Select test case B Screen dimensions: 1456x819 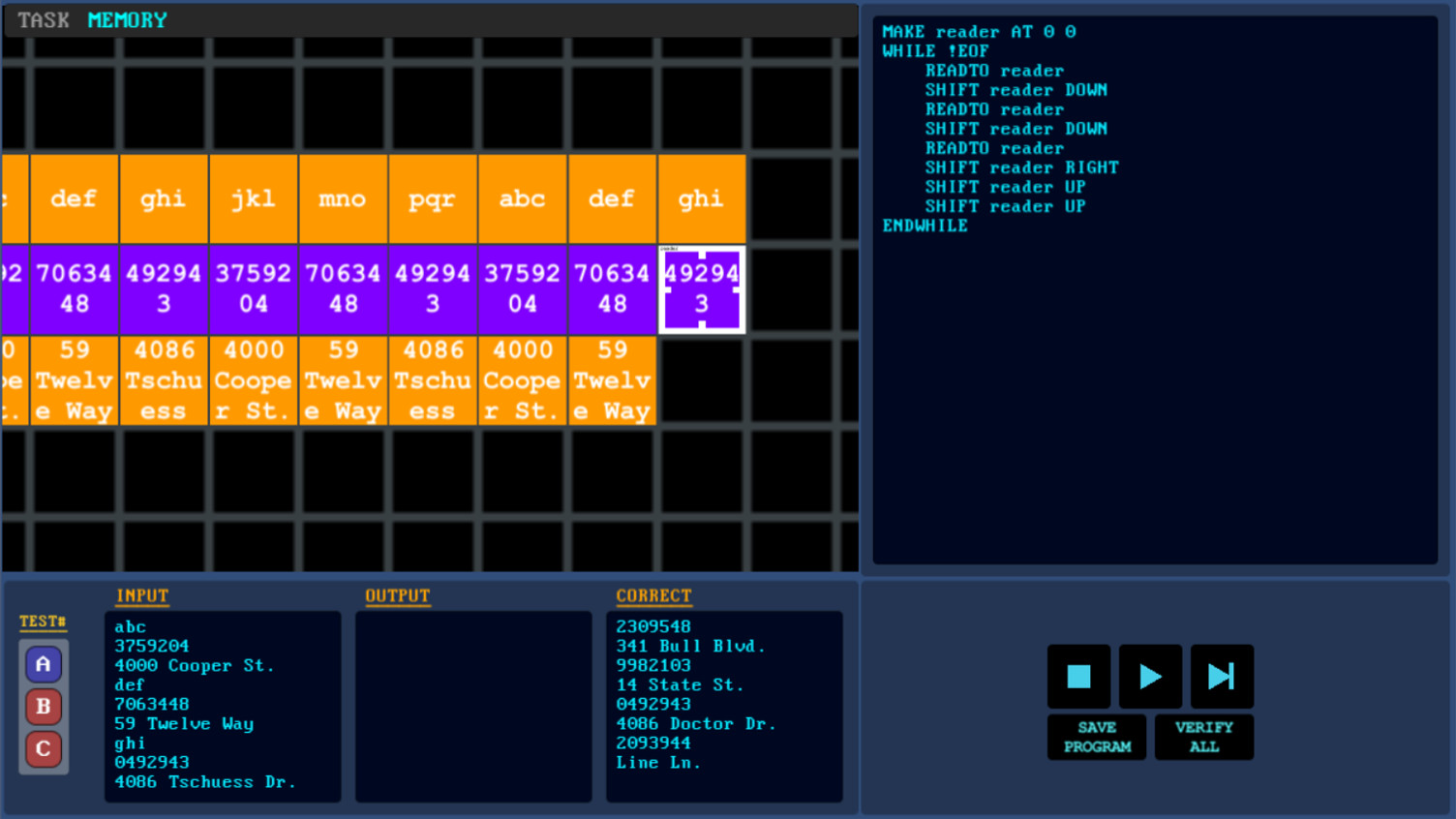pyautogui.click(x=44, y=707)
